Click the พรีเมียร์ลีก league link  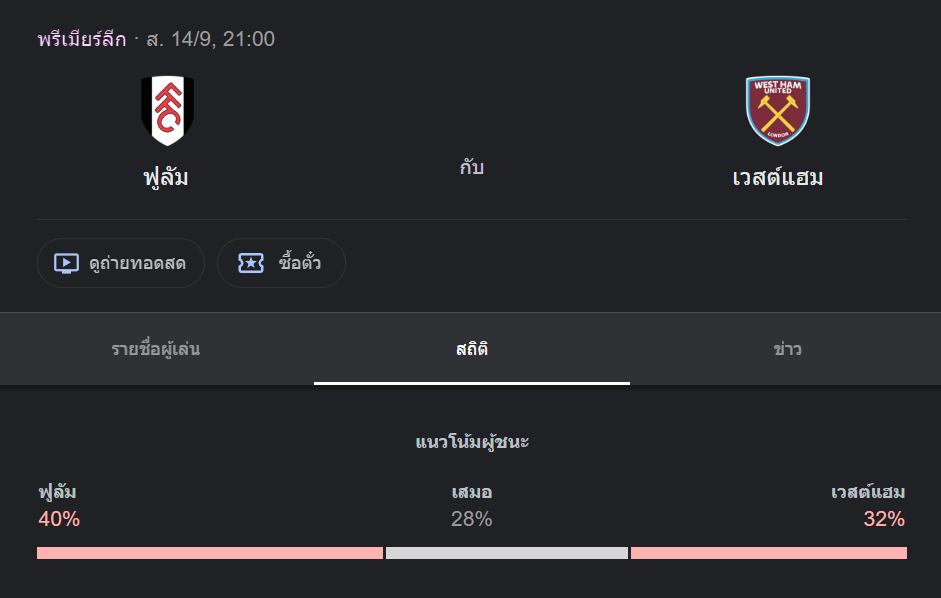click(82, 39)
